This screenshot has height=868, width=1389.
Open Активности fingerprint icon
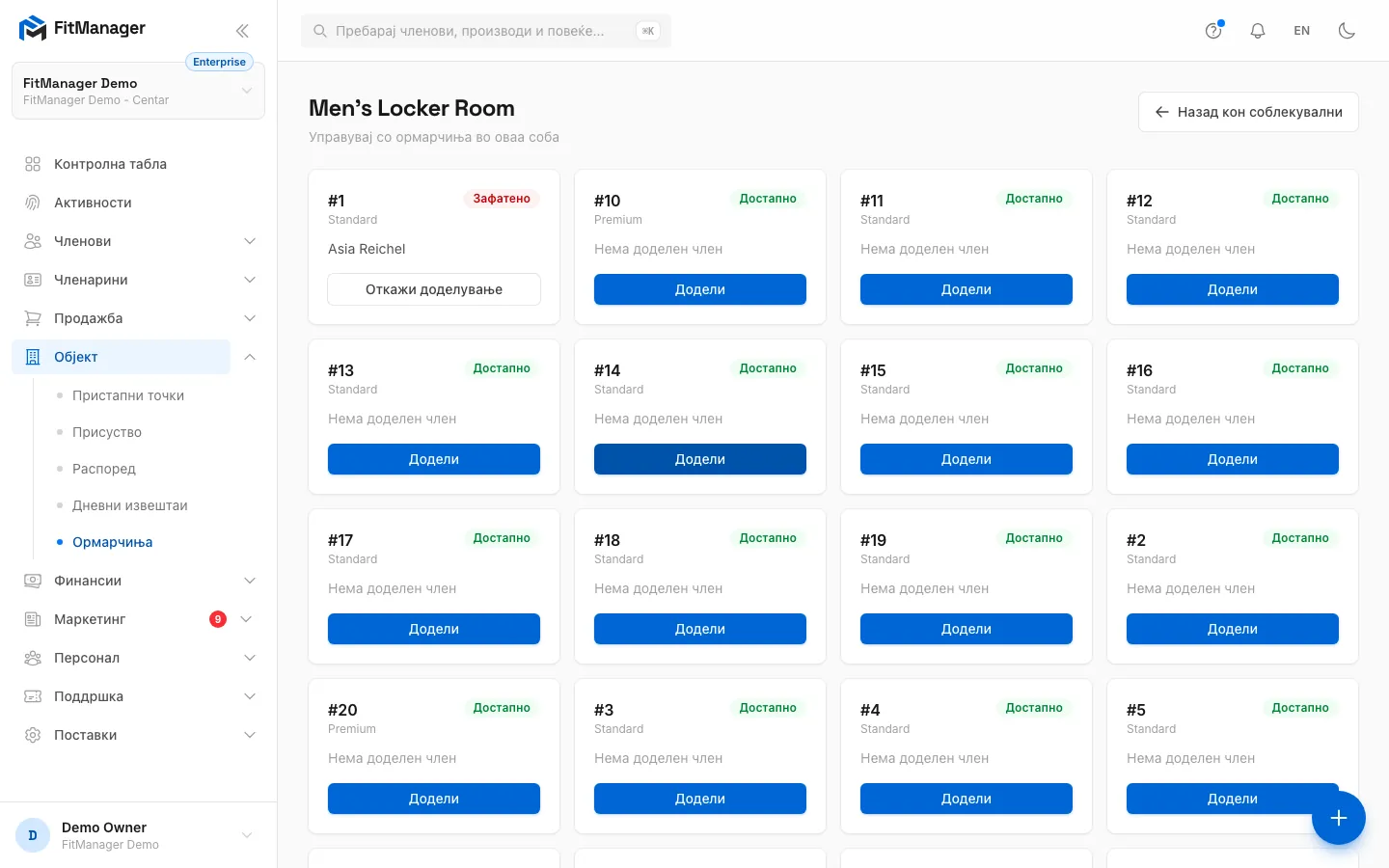tap(33, 203)
